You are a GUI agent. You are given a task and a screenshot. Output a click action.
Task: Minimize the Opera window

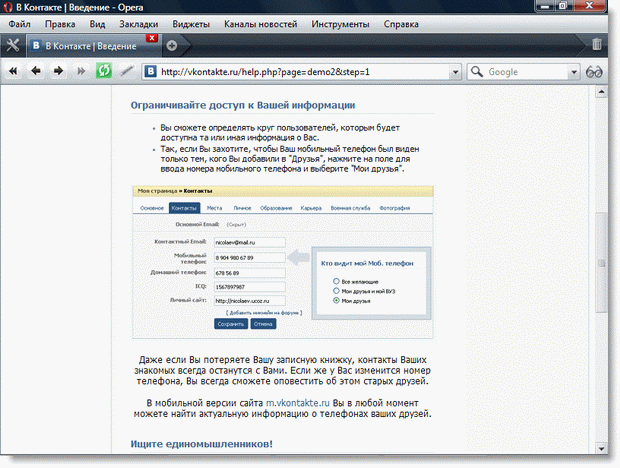545,6
